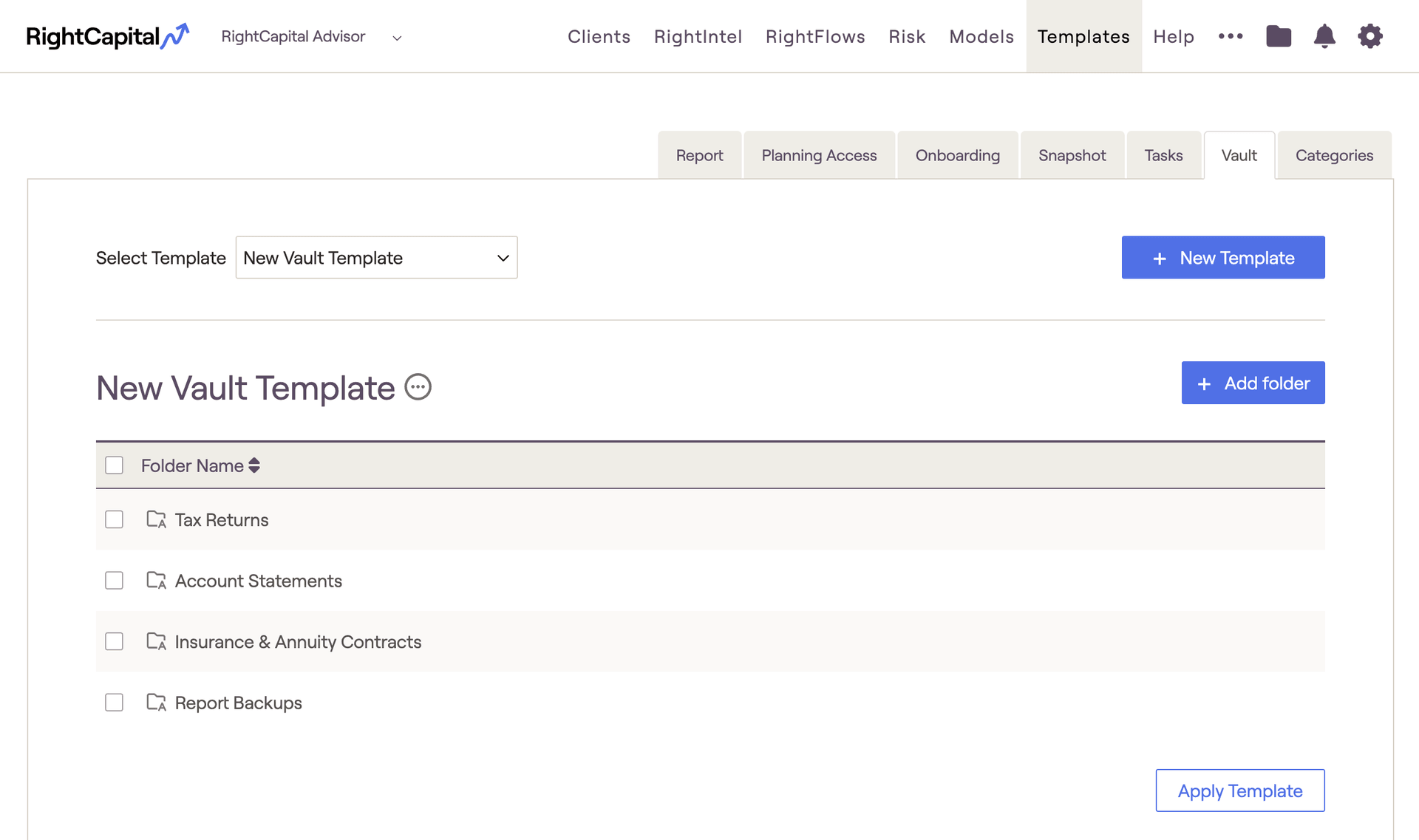Viewport: 1419px width, 840px height.
Task: Switch to the Report tab
Action: pos(699,155)
